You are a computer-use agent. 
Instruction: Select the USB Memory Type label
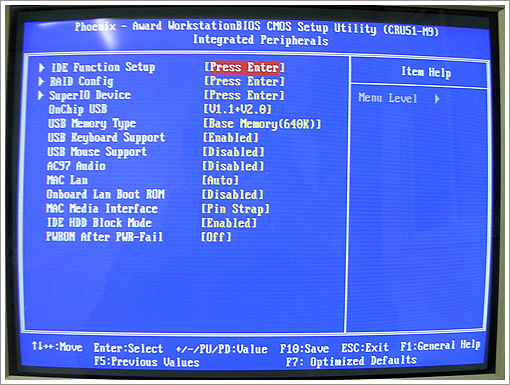92,124
